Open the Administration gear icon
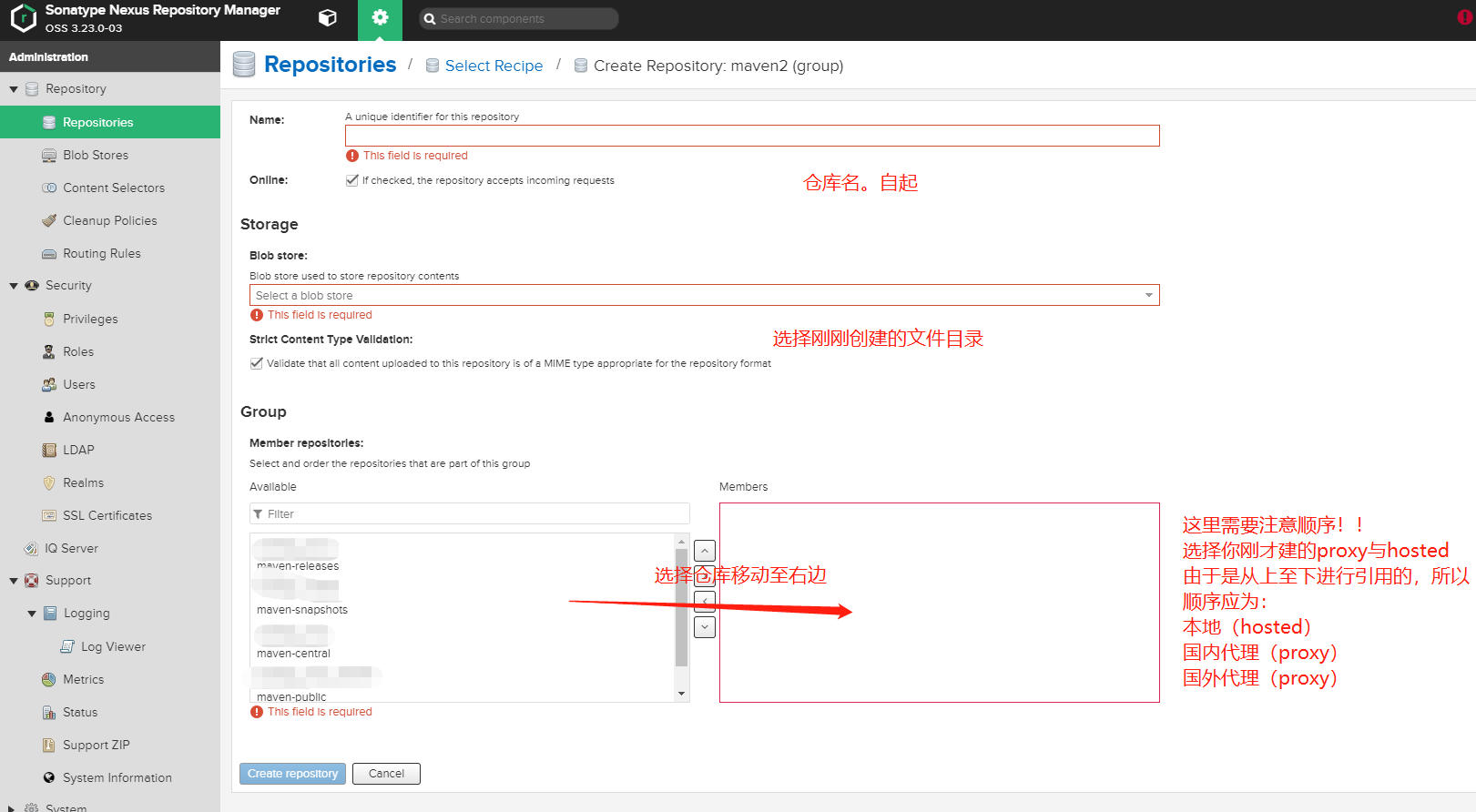Viewport: 1476px width, 812px height. point(380,17)
